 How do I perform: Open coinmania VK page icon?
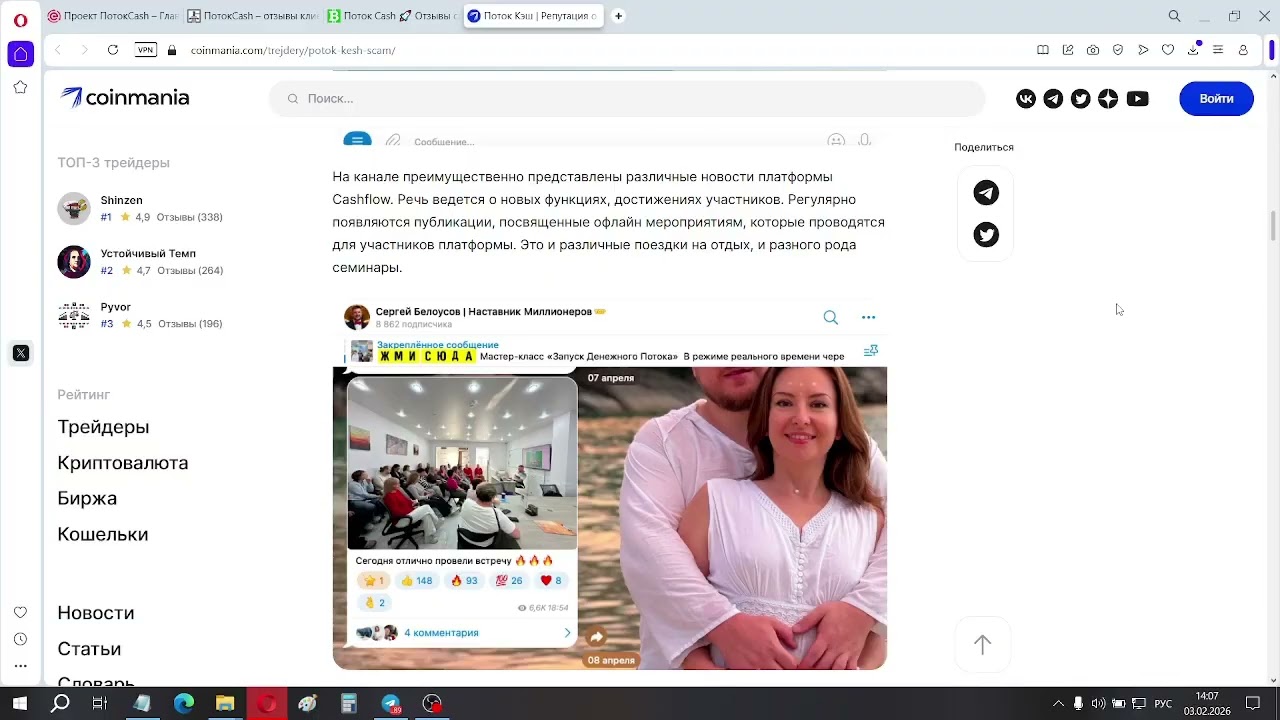[x=1026, y=98]
